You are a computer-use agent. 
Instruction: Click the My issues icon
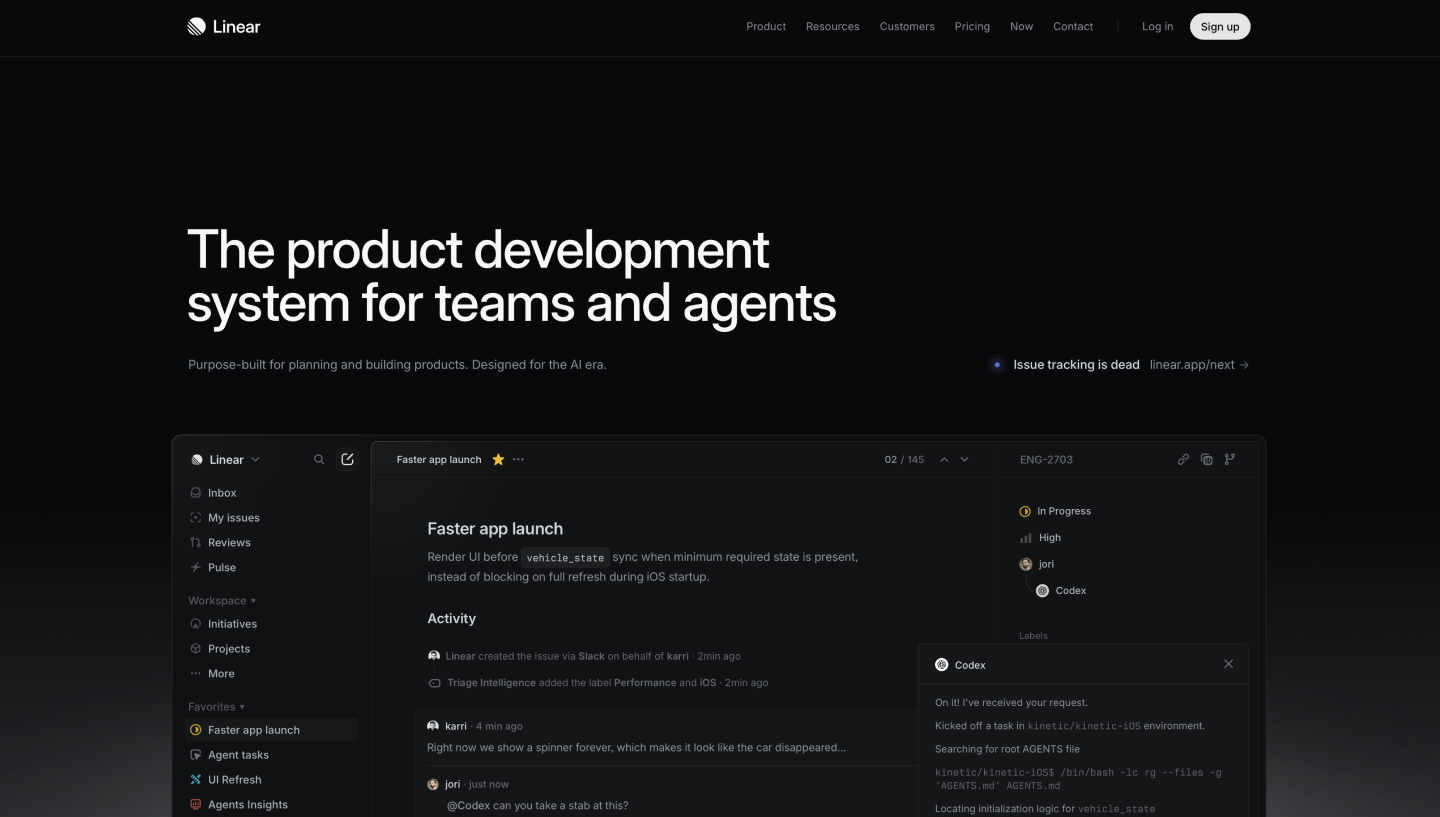coord(195,518)
